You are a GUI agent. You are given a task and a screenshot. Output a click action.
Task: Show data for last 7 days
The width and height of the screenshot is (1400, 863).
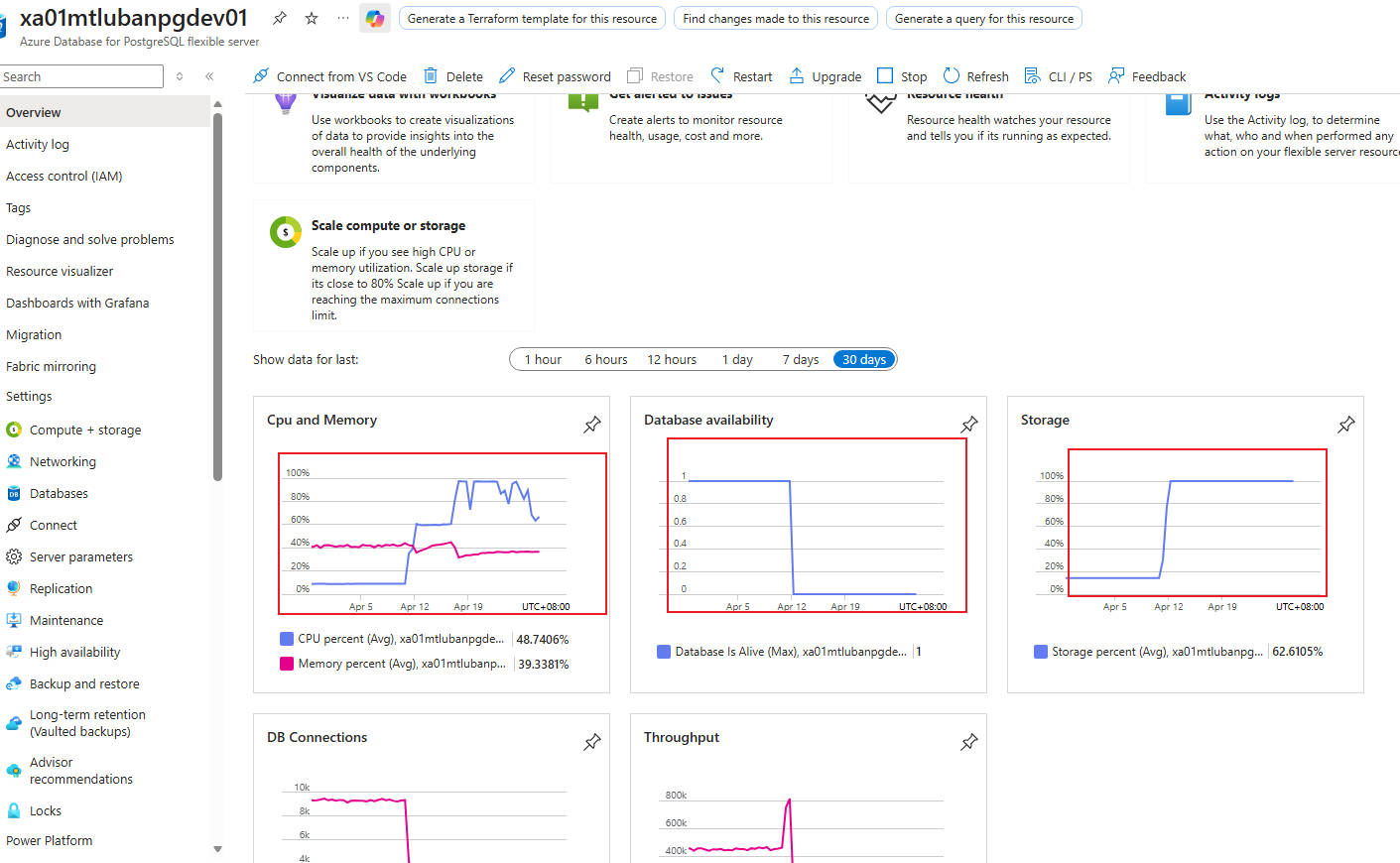pos(801,359)
